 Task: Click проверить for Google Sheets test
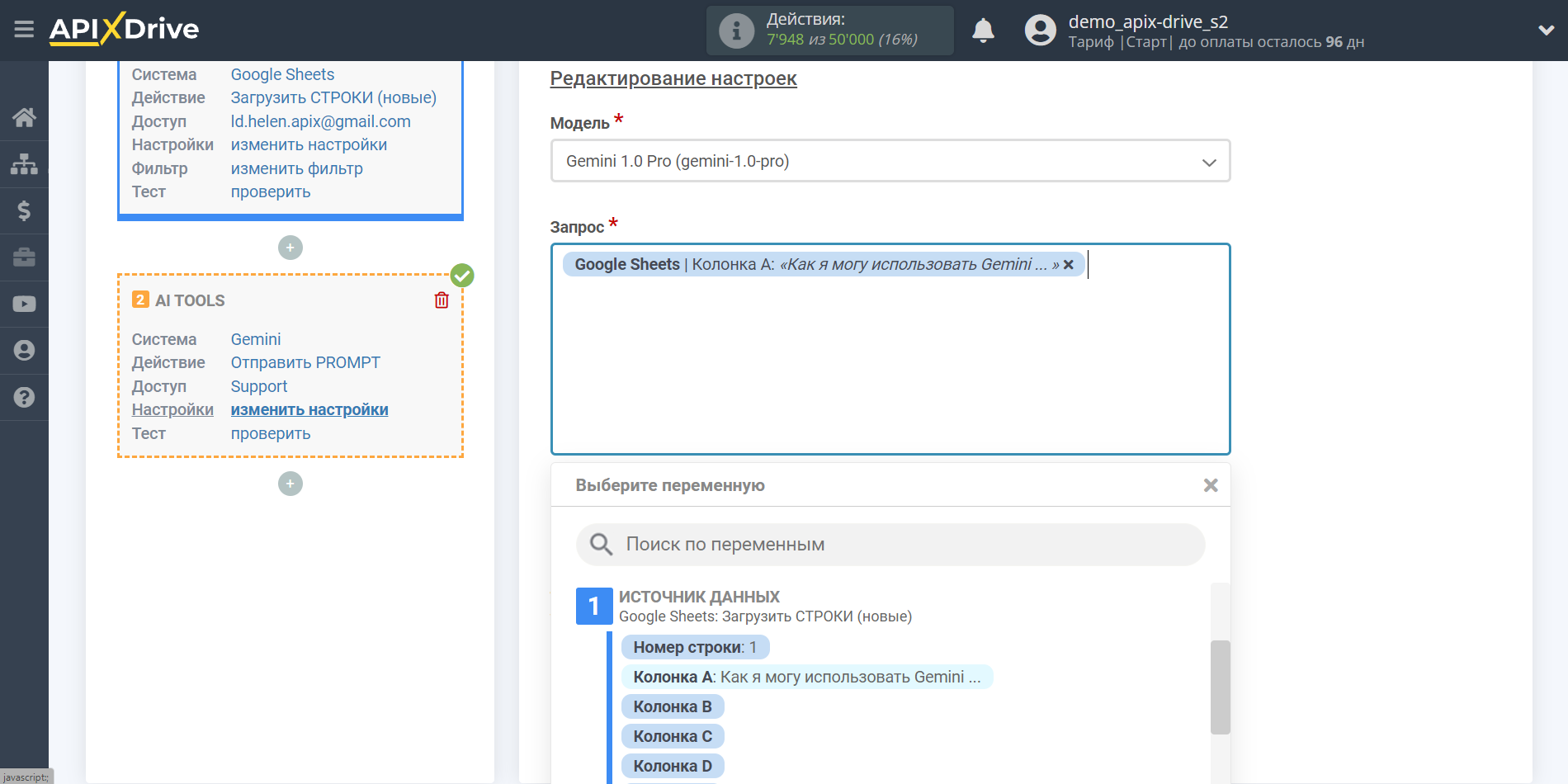point(271,191)
